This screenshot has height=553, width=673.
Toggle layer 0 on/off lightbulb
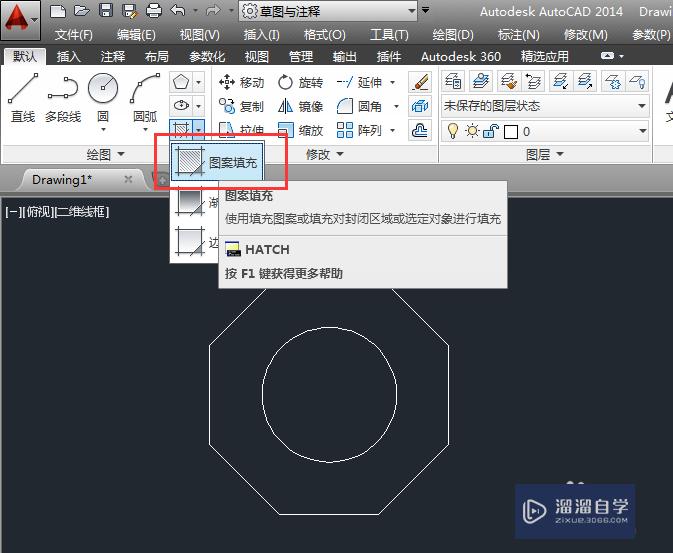pyautogui.click(x=452, y=131)
